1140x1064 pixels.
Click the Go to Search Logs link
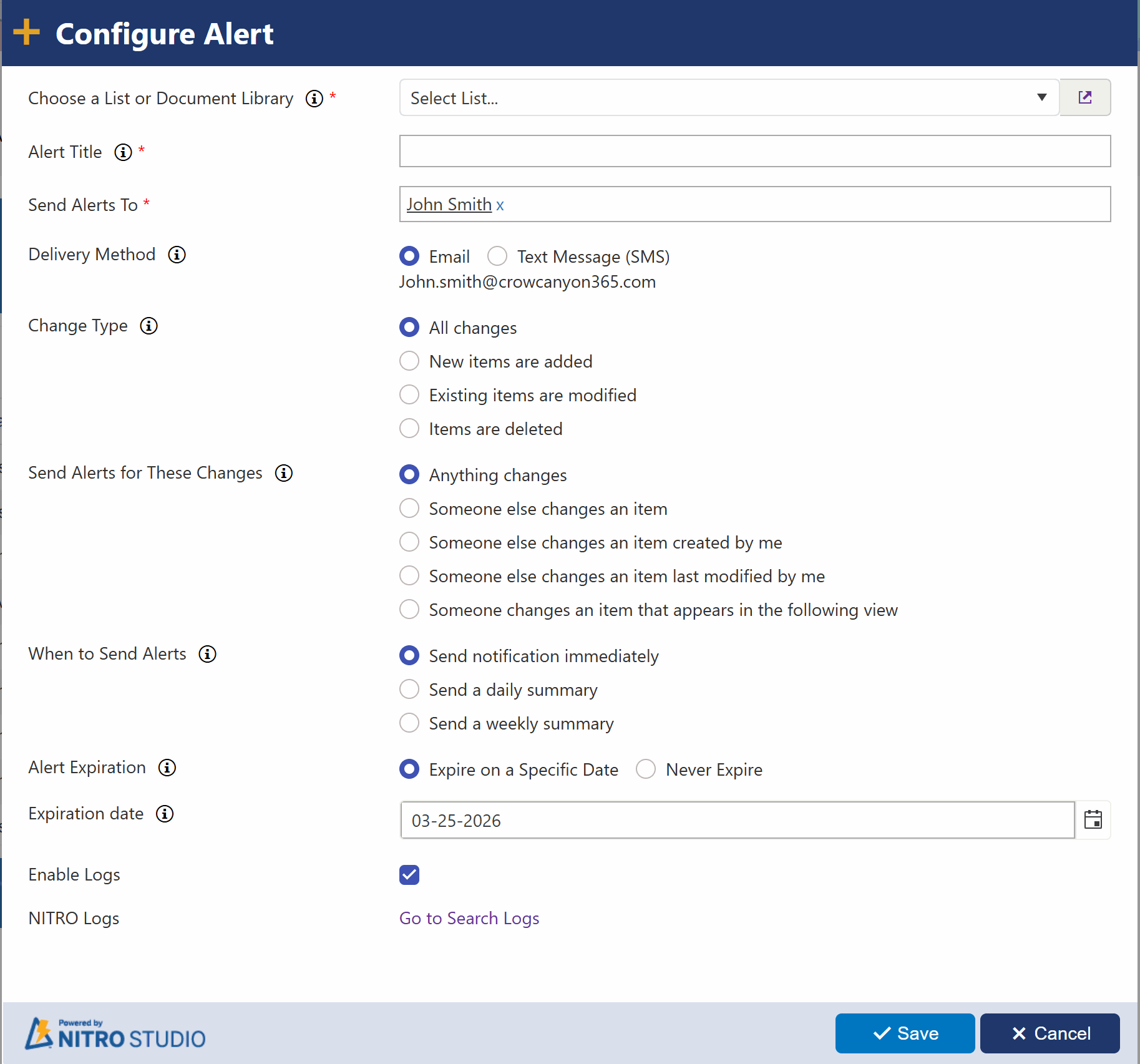469,918
